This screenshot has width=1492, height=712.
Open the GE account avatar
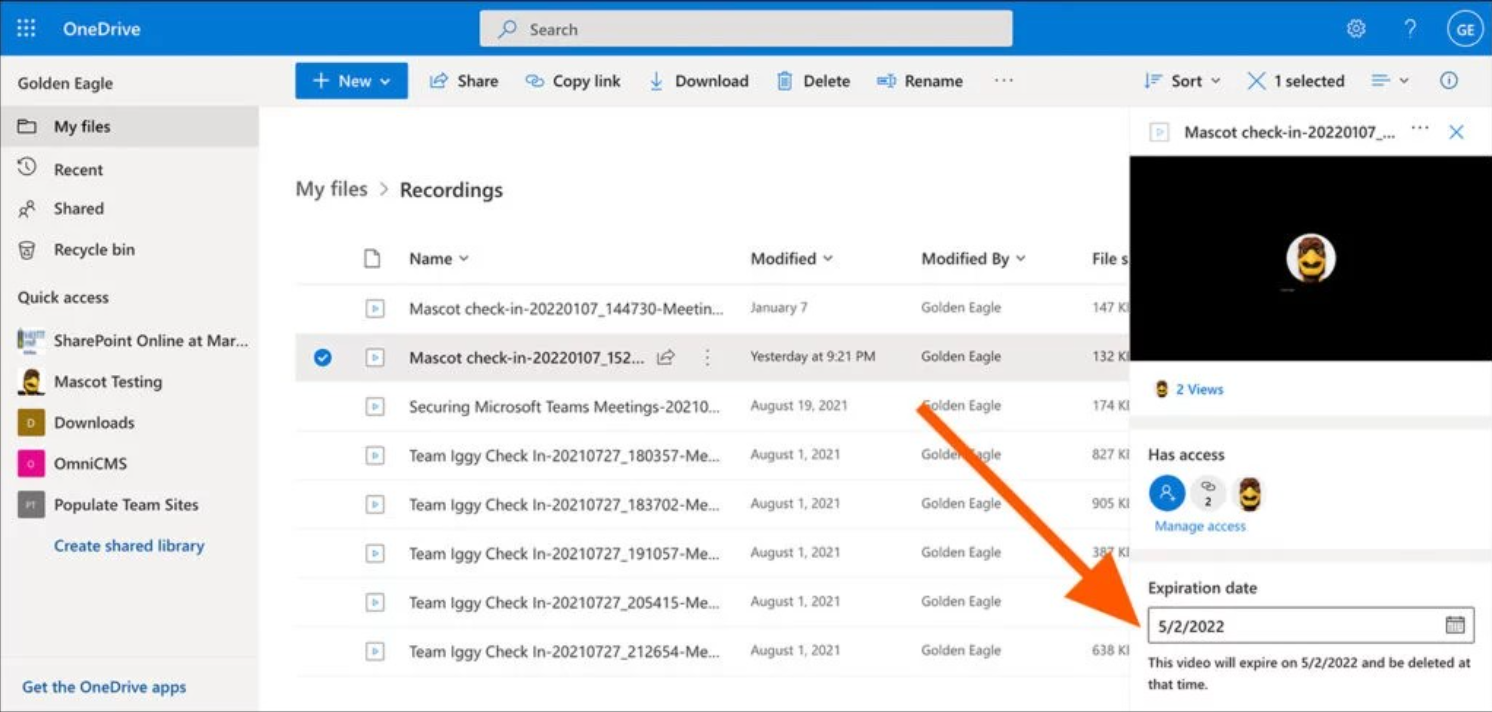click(x=1465, y=29)
